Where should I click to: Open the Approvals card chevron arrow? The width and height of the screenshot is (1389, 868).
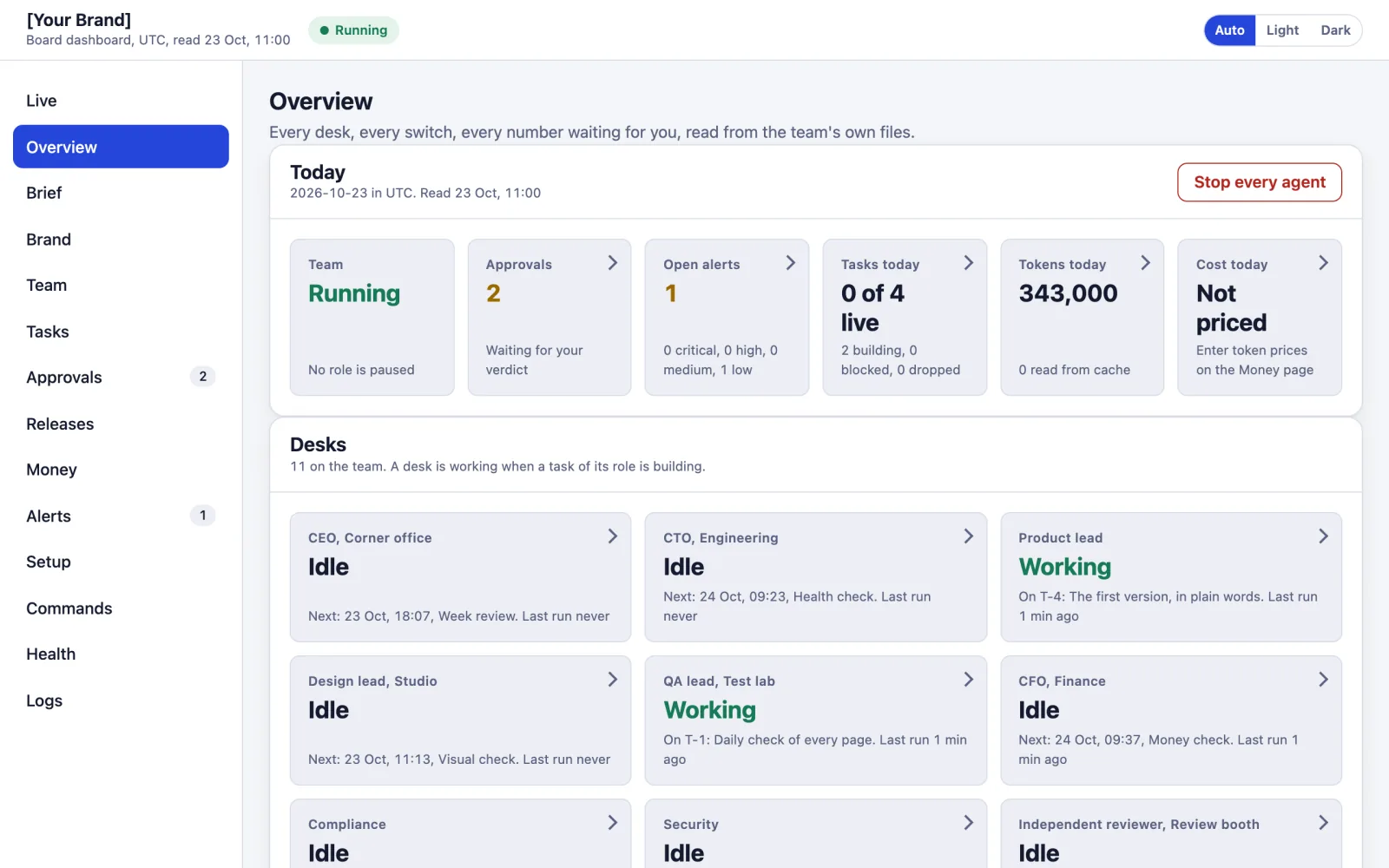pyautogui.click(x=612, y=263)
